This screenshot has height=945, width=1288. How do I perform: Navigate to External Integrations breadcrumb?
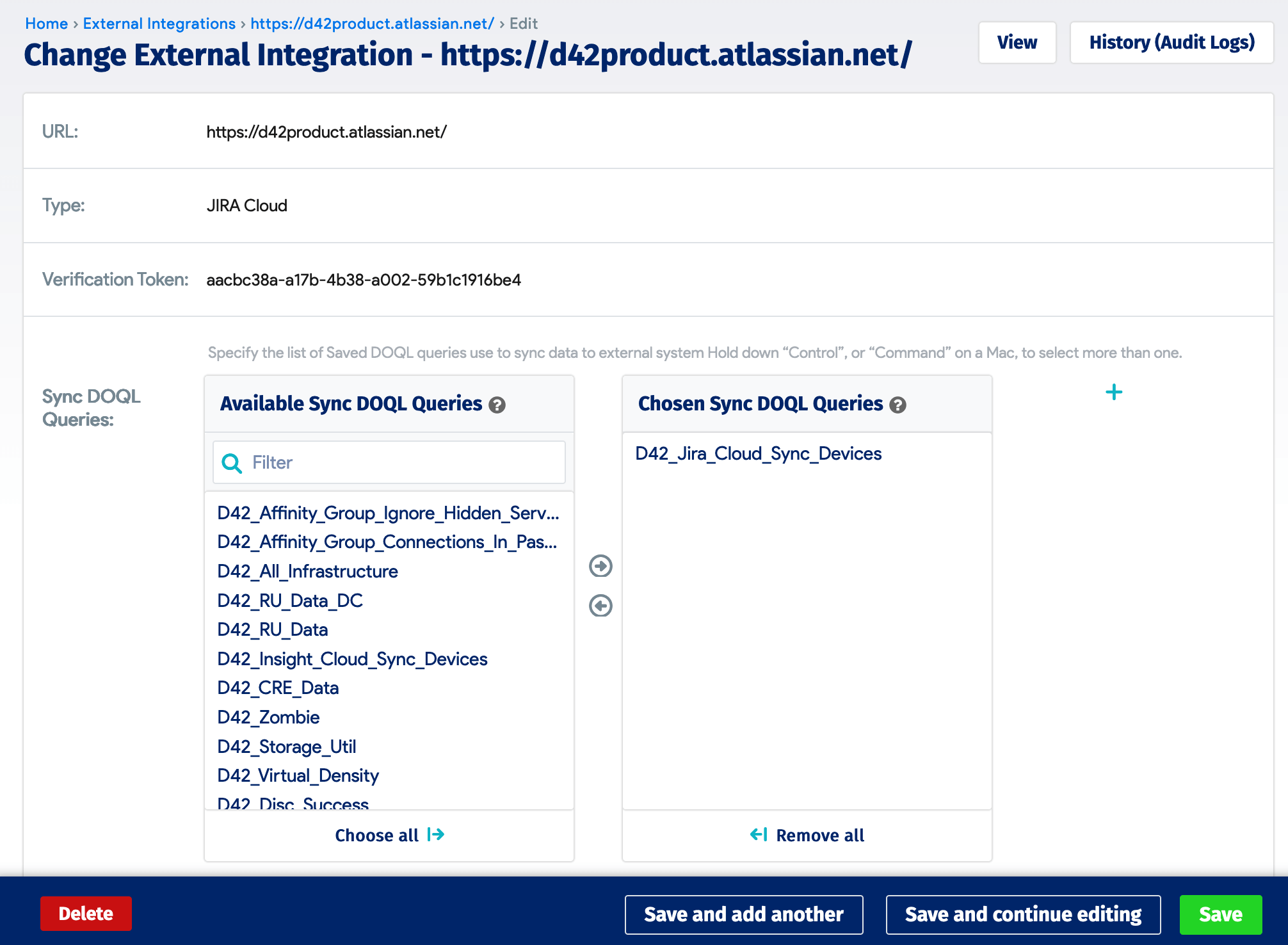click(159, 23)
